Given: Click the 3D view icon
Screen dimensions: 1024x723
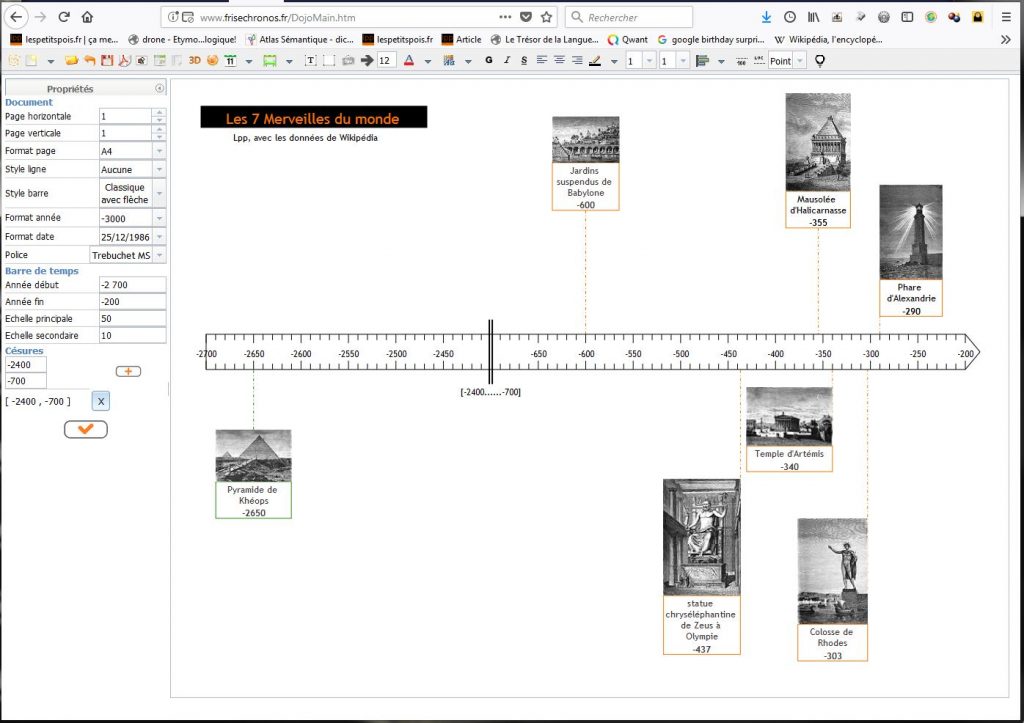Looking at the screenshot, I should [195, 61].
